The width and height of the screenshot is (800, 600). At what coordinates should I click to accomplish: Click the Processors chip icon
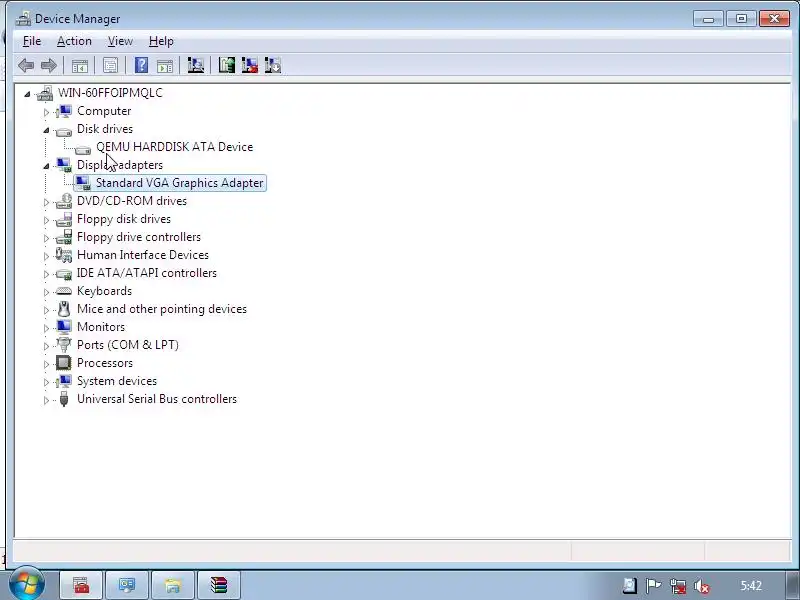64,363
